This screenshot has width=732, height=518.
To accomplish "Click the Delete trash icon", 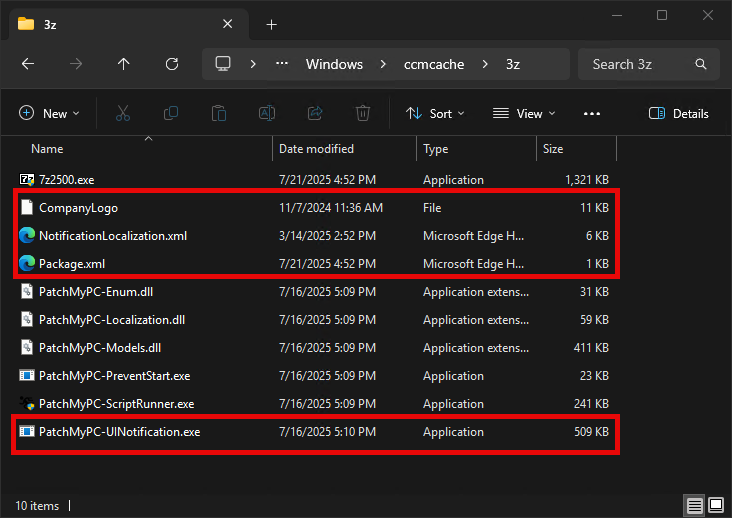I will click(363, 113).
